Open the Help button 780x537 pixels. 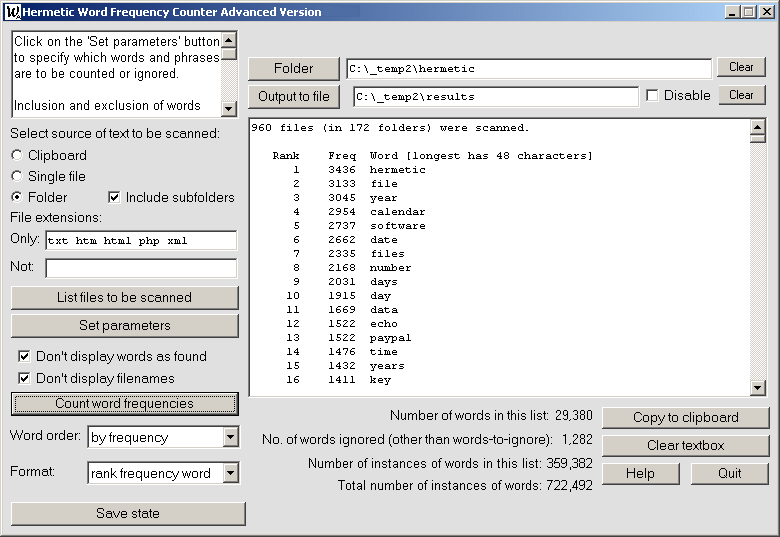click(640, 473)
